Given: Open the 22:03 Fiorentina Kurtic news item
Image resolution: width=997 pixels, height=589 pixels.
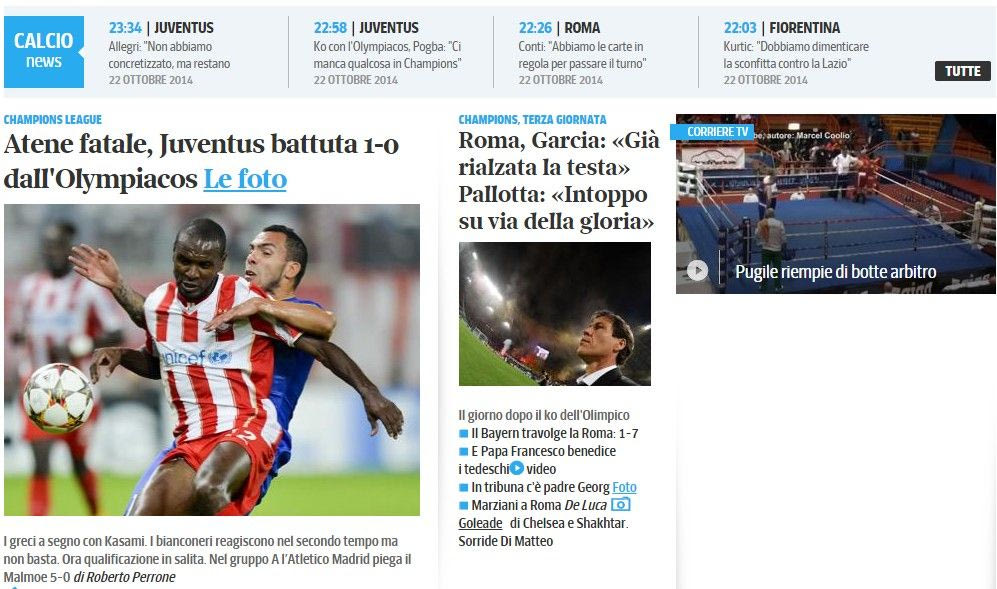Looking at the screenshot, I should (796, 53).
